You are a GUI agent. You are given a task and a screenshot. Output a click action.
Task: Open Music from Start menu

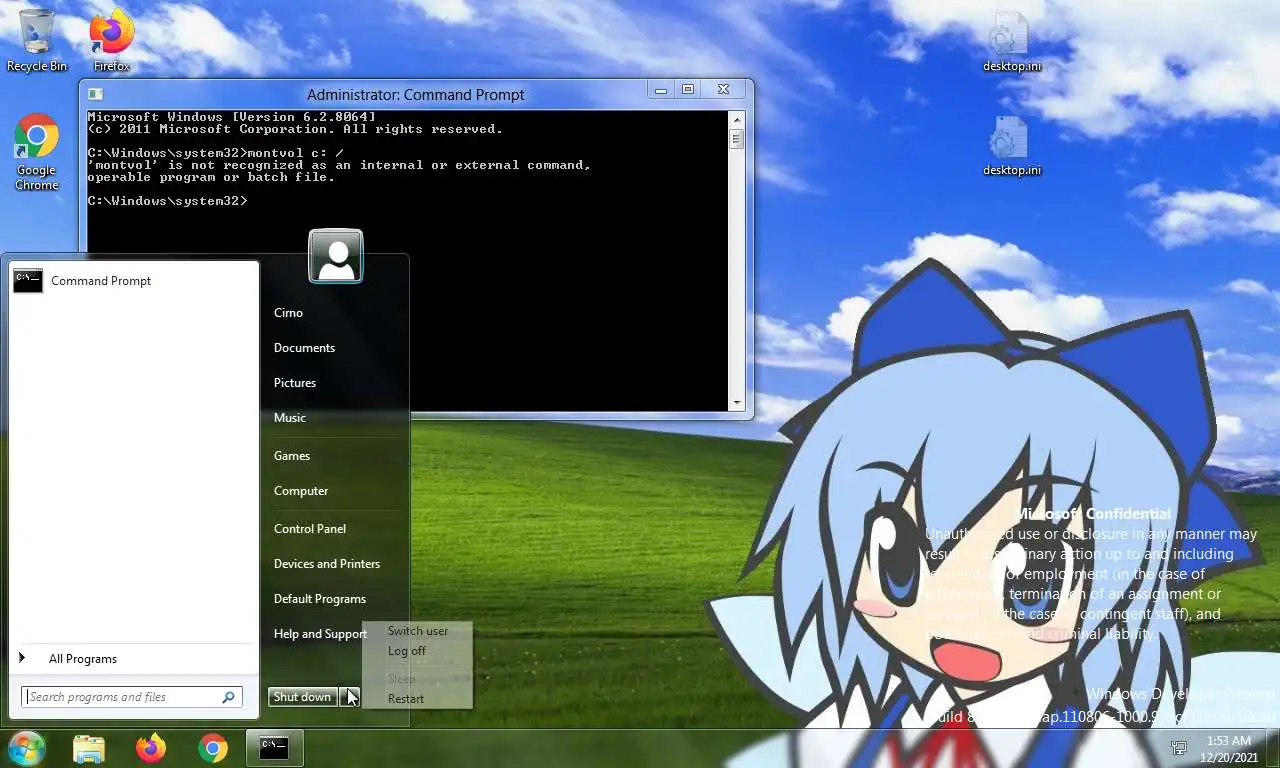(x=290, y=418)
